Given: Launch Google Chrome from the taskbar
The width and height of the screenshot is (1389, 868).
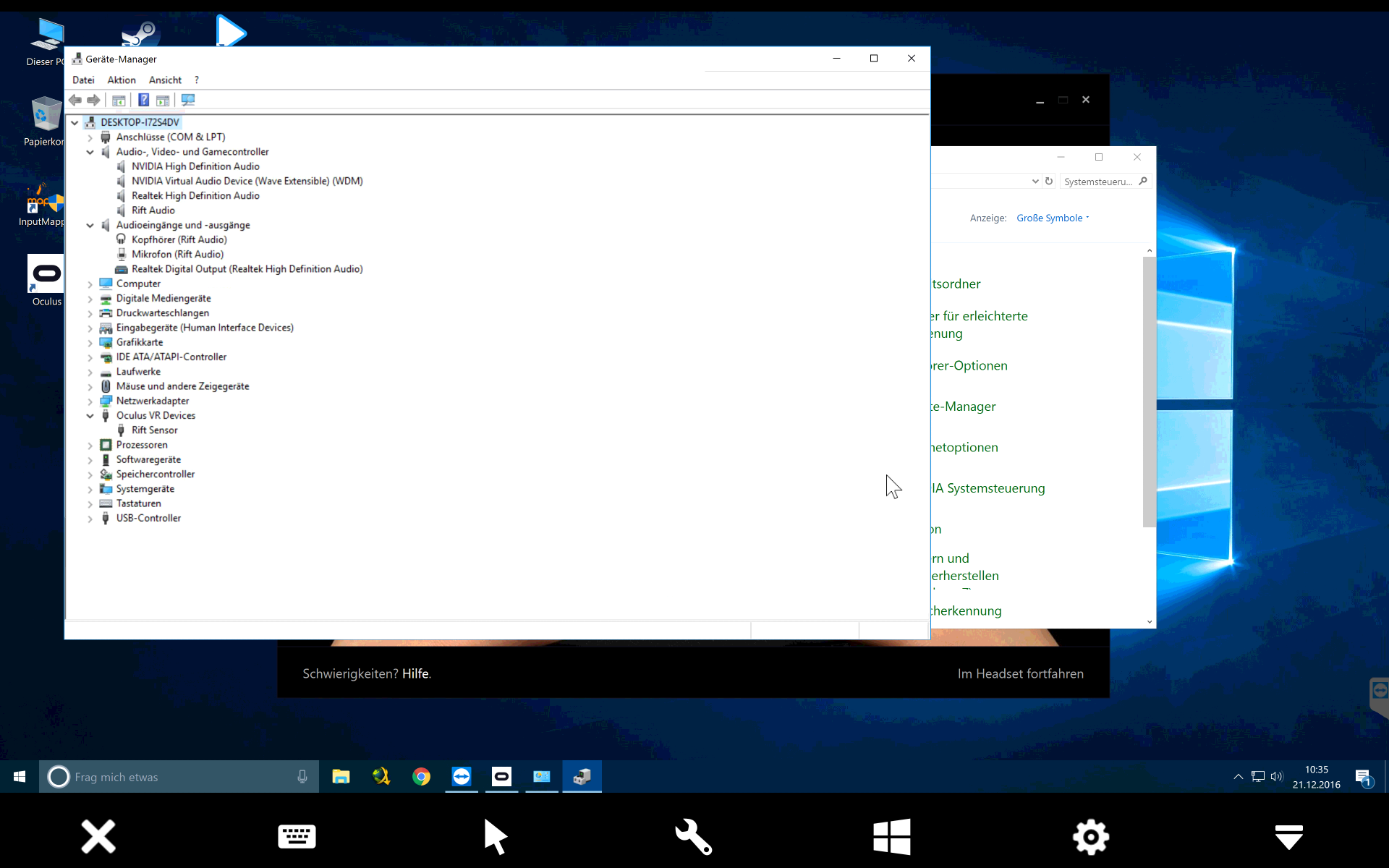Looking at the screenshot, I should (421, 777).
